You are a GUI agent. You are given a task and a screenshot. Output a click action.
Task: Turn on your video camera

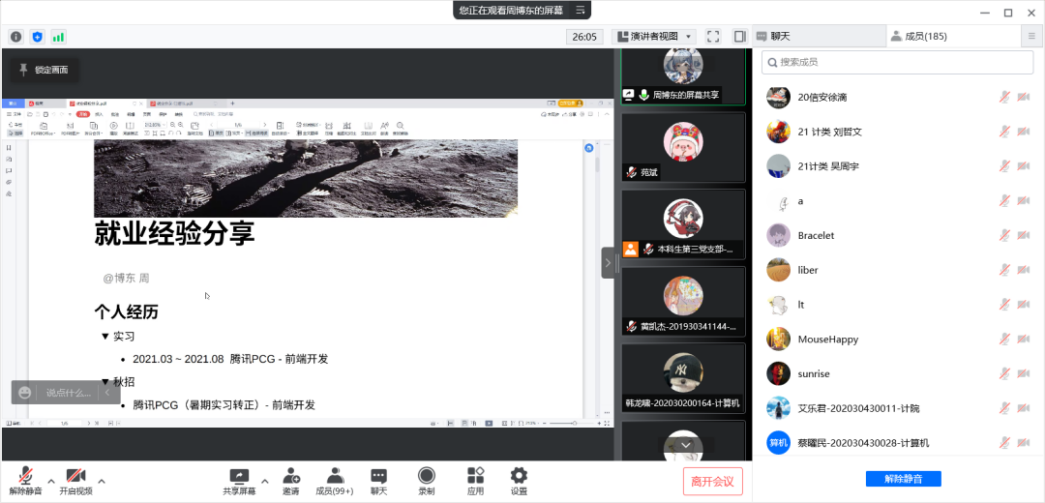pos(75,481)
